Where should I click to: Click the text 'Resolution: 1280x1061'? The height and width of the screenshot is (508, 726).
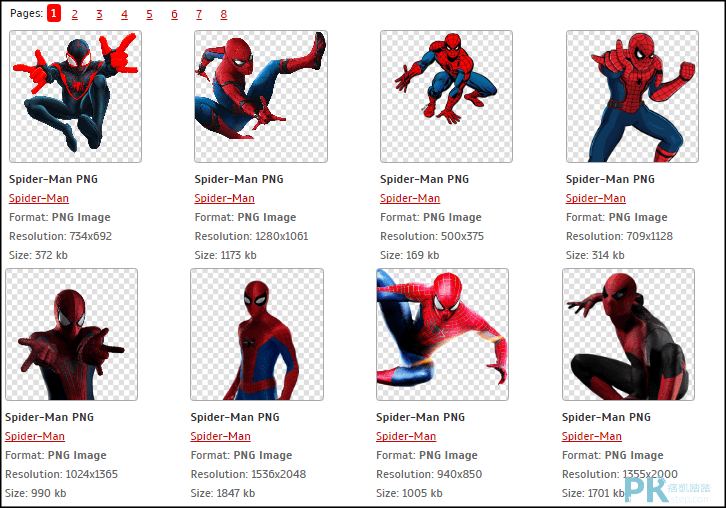(x=251, y=236)
